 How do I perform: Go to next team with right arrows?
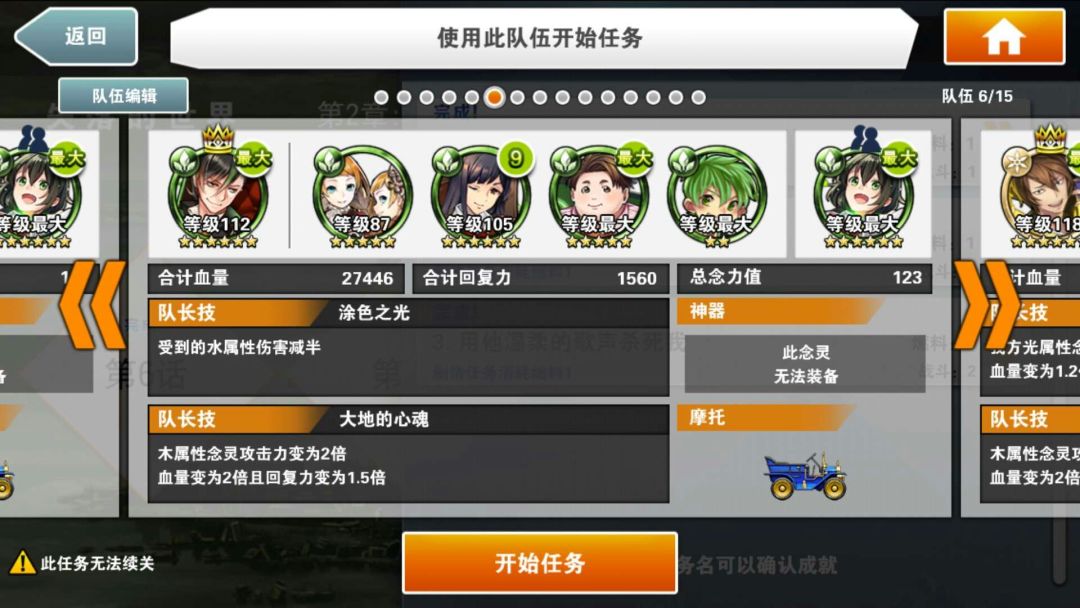click(x=987, y=304)
